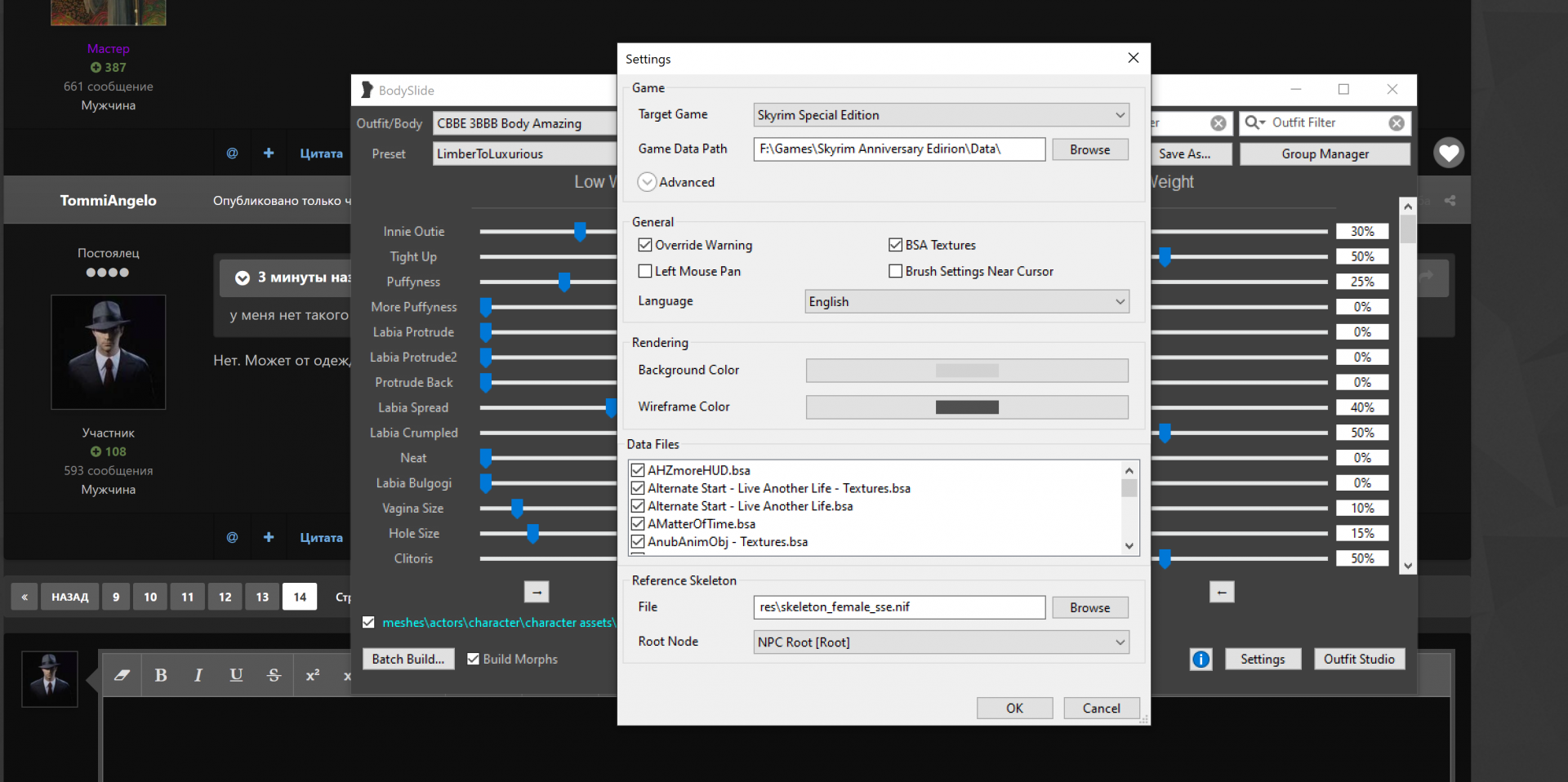
Task: Toggle Italic formatting in editor
Action: (198, 675)
